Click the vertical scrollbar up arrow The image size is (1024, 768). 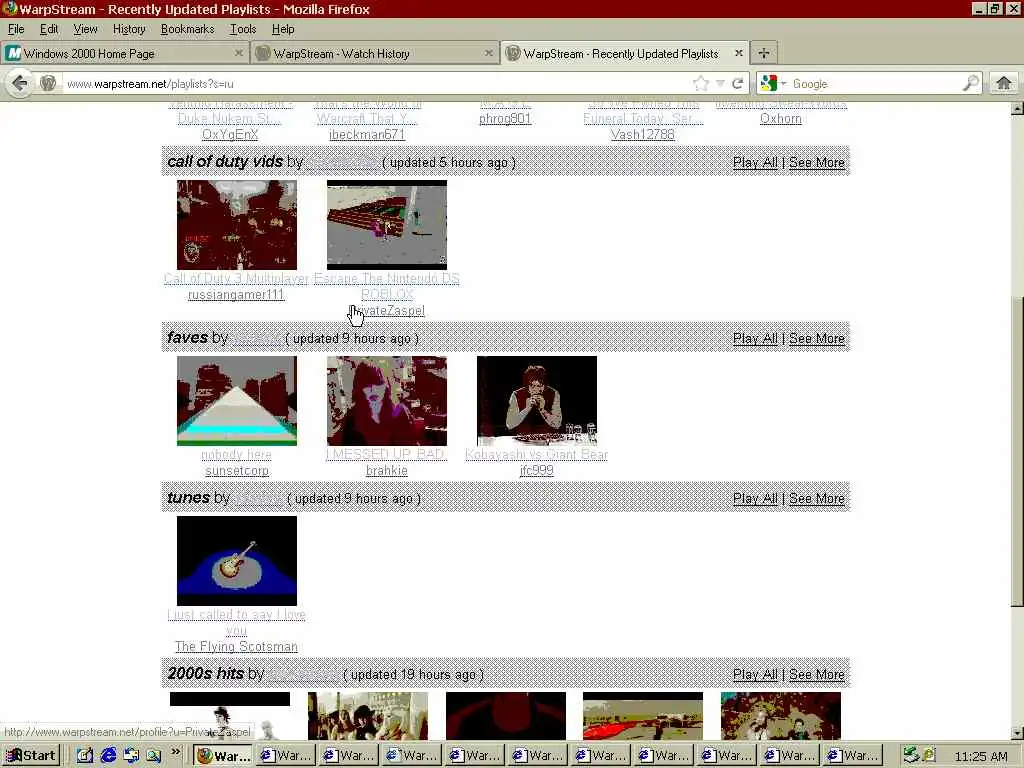point(1017,108)
